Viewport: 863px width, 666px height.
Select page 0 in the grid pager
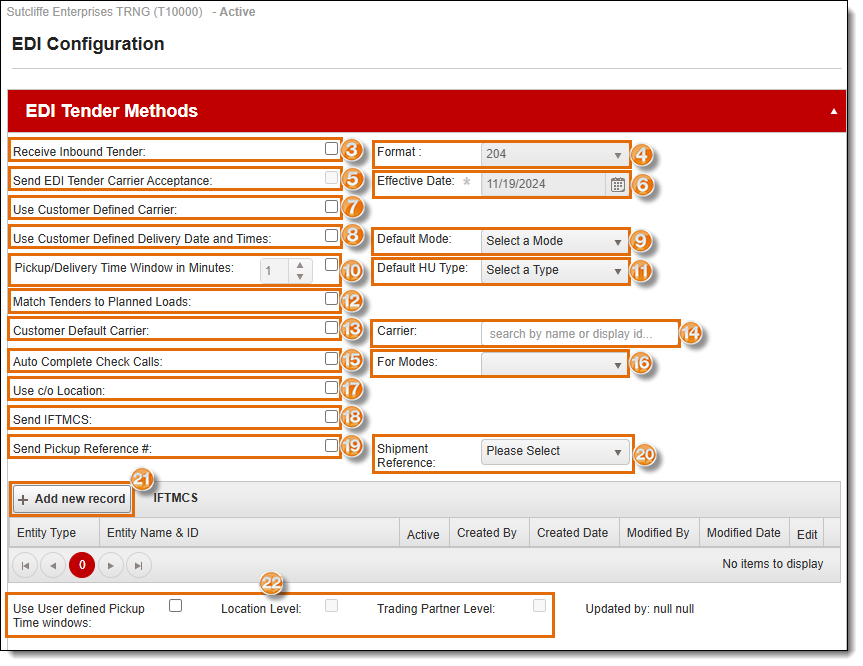pos(82,565)
